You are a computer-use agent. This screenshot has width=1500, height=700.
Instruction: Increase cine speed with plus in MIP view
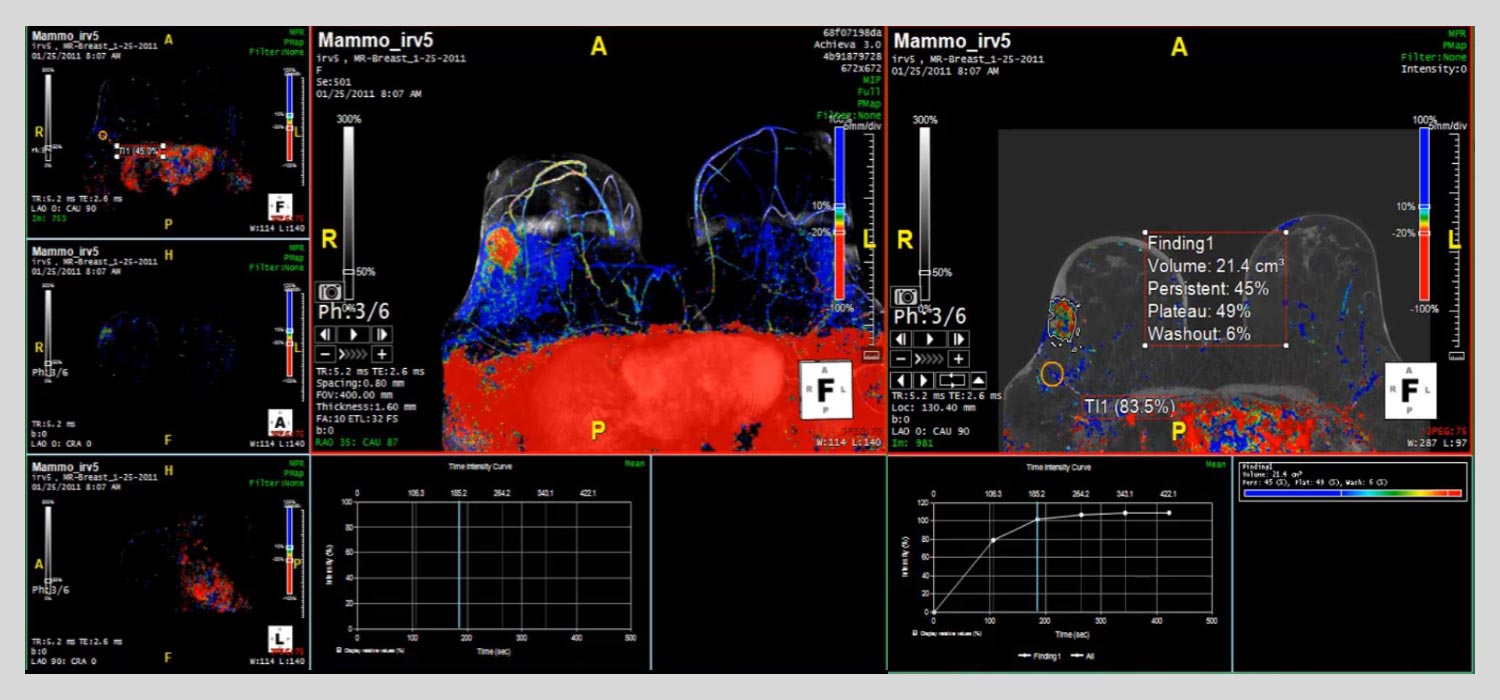point(381,354)
